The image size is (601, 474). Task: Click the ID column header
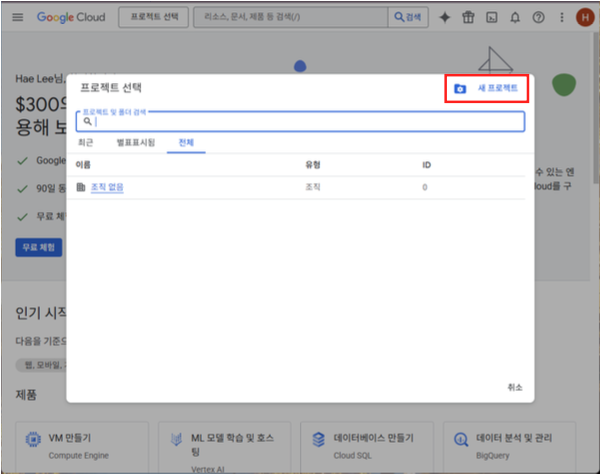[427, 165]
